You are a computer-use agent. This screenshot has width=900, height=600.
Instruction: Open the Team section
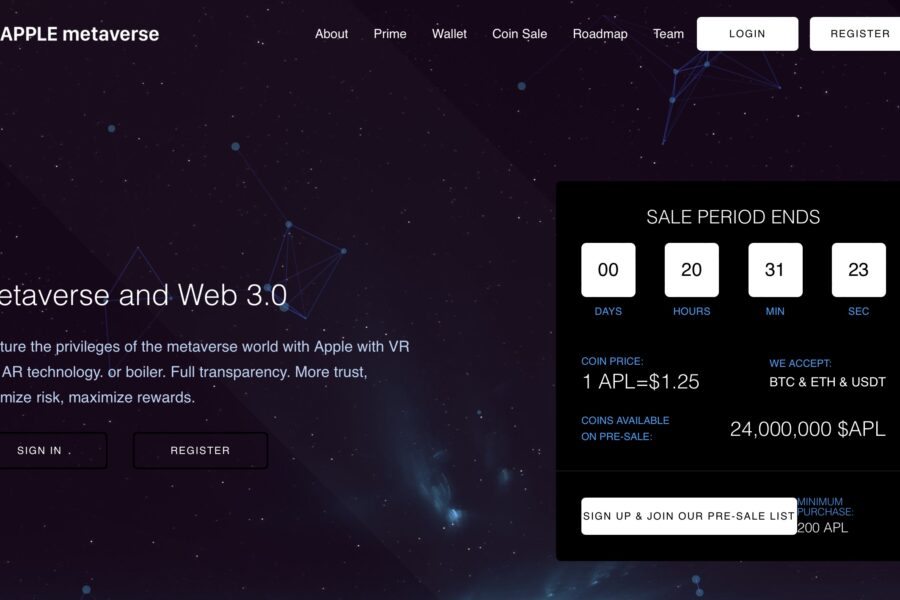[668, 34]
